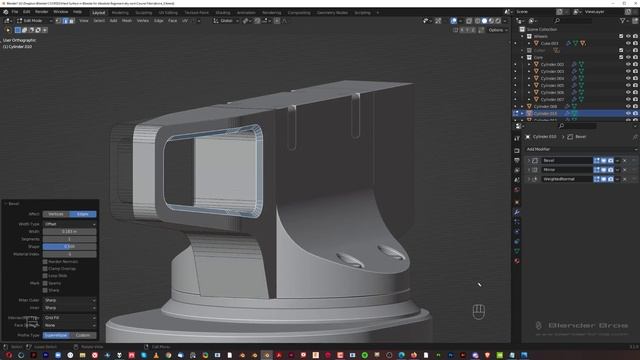
Task: Expand the WeightedNormal modifier panel
Action: pyautogui.click(x=529, y=179)
